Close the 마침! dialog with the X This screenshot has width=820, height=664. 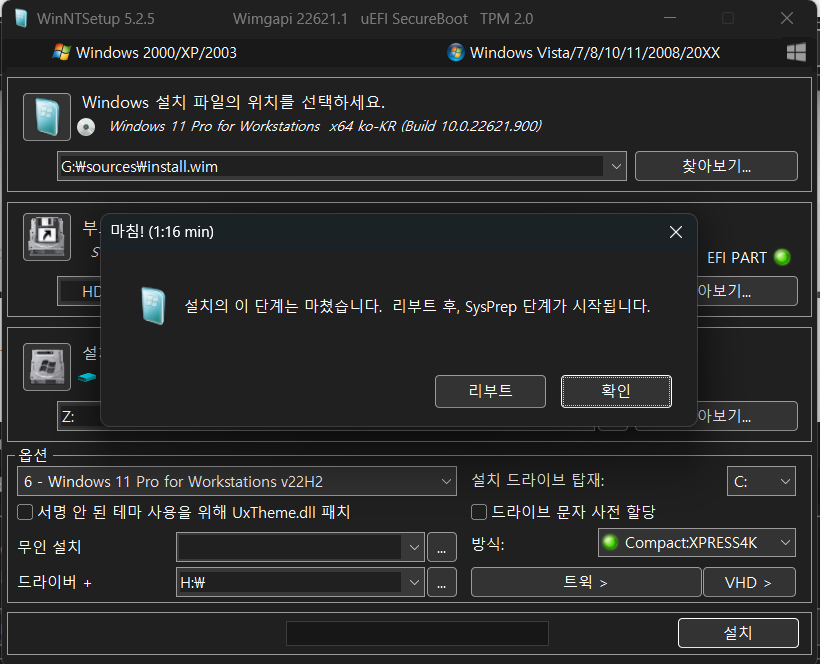click(676, 232)
